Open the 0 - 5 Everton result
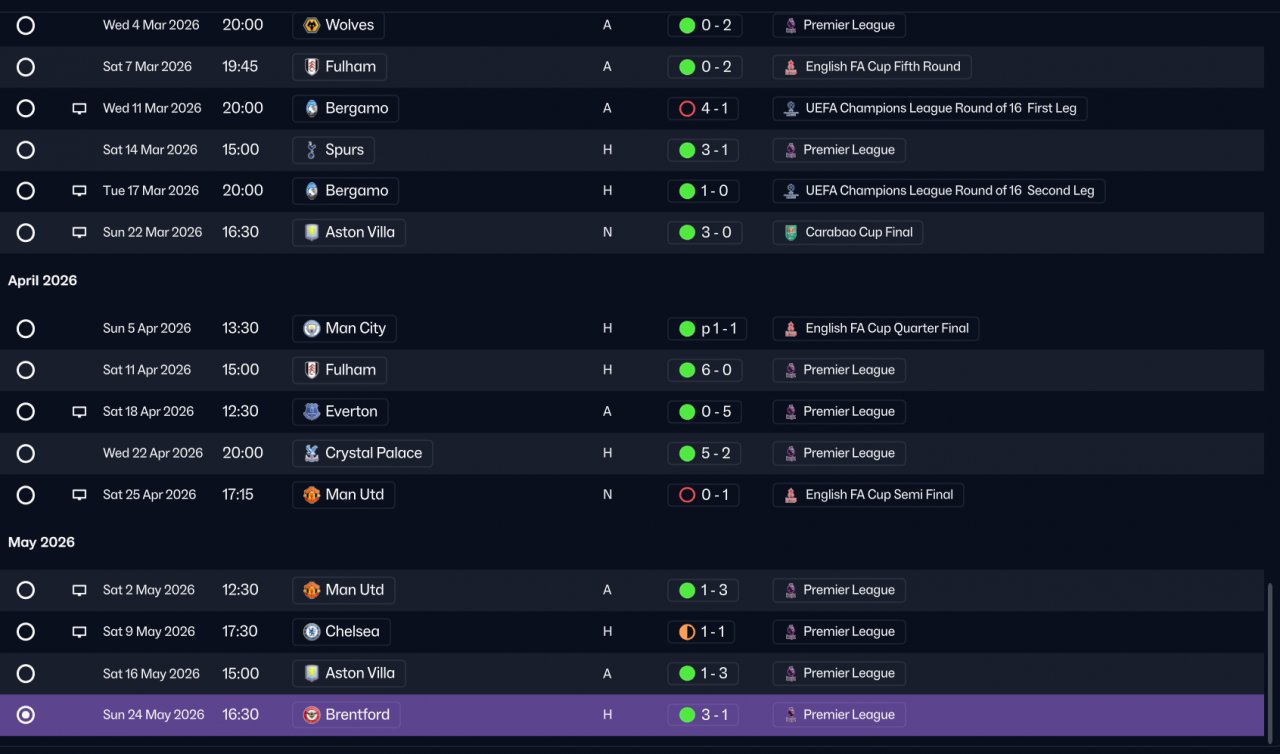This screenshot has height=754, width=1280. [x=704, y=412]
